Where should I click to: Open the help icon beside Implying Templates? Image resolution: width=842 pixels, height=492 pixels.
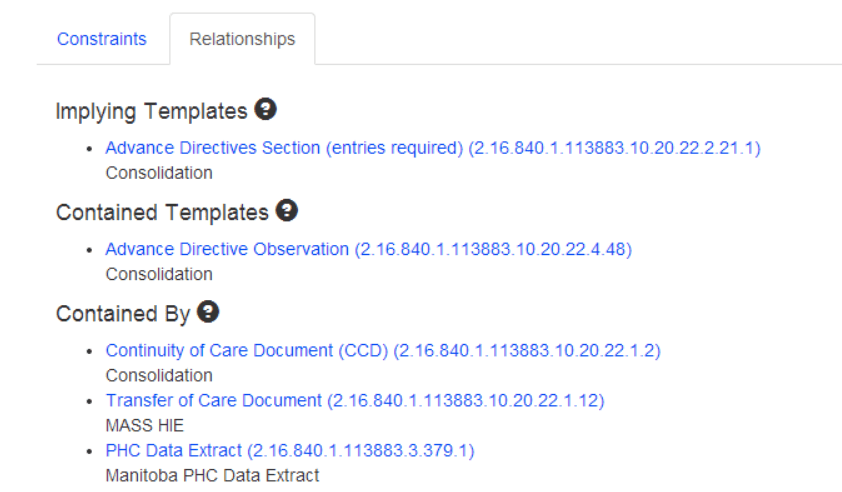click(x=265, y=109)
